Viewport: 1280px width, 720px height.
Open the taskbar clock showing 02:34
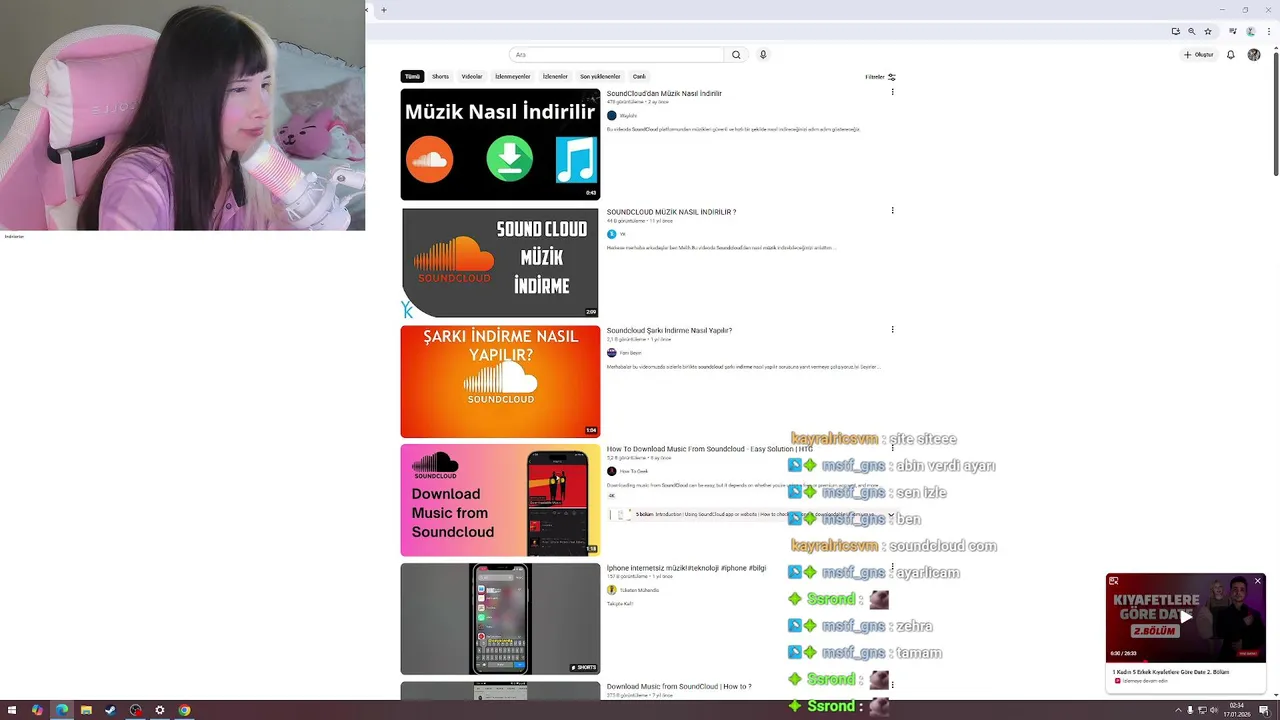click(x=1237, y=710)
